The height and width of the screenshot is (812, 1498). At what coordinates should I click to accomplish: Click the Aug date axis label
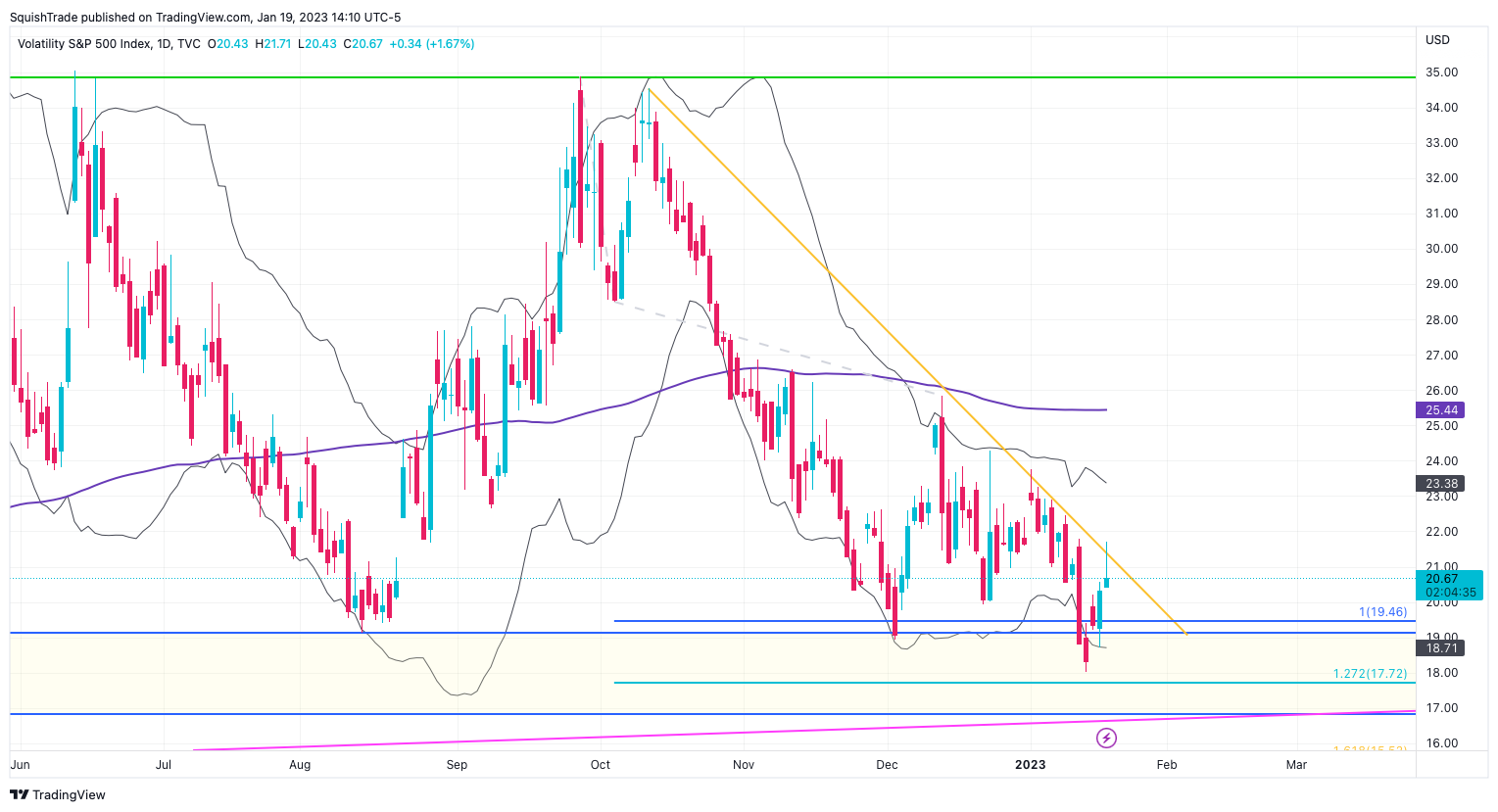300,765
